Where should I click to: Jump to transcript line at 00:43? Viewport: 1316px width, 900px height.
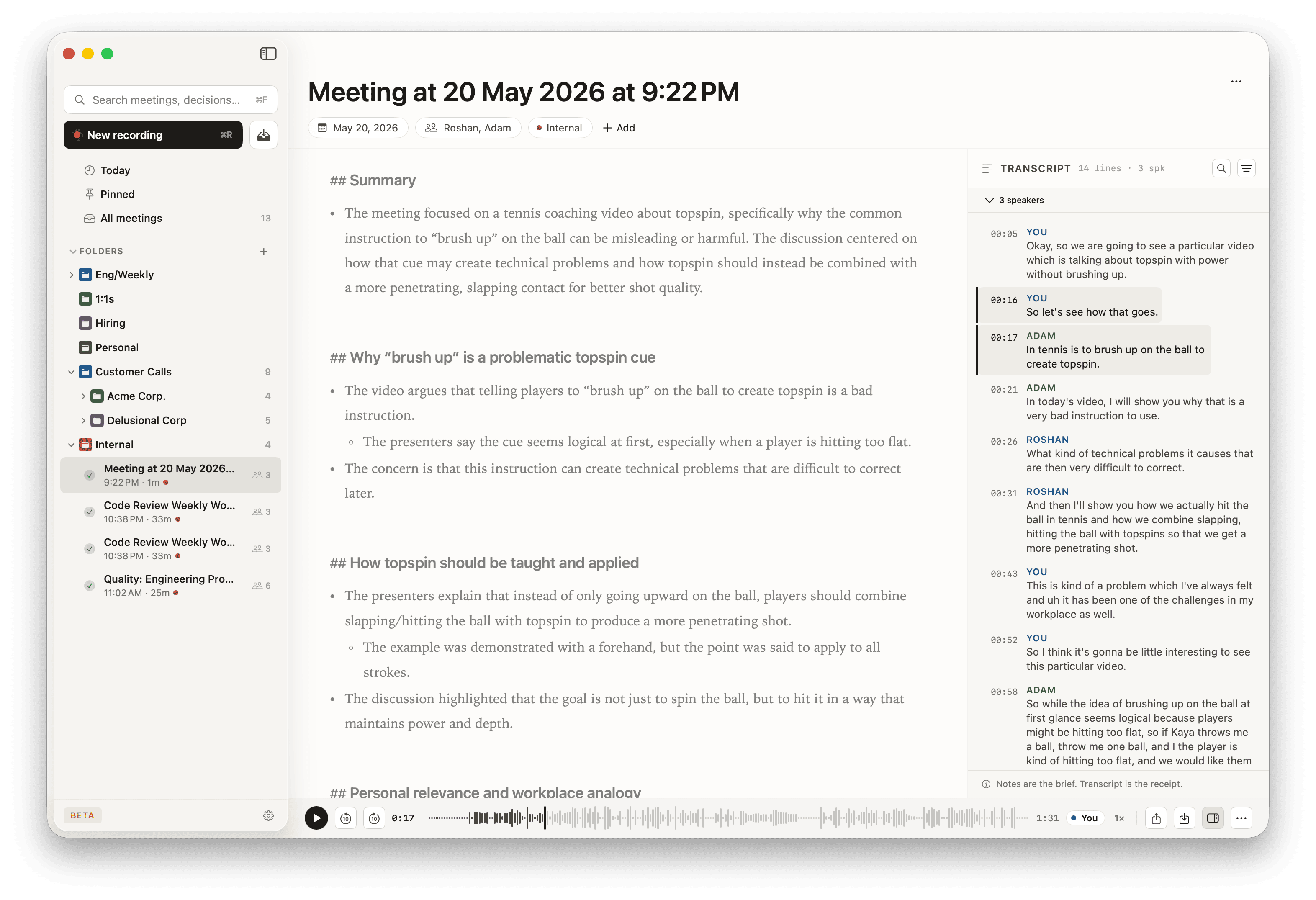coord(1003,574)
